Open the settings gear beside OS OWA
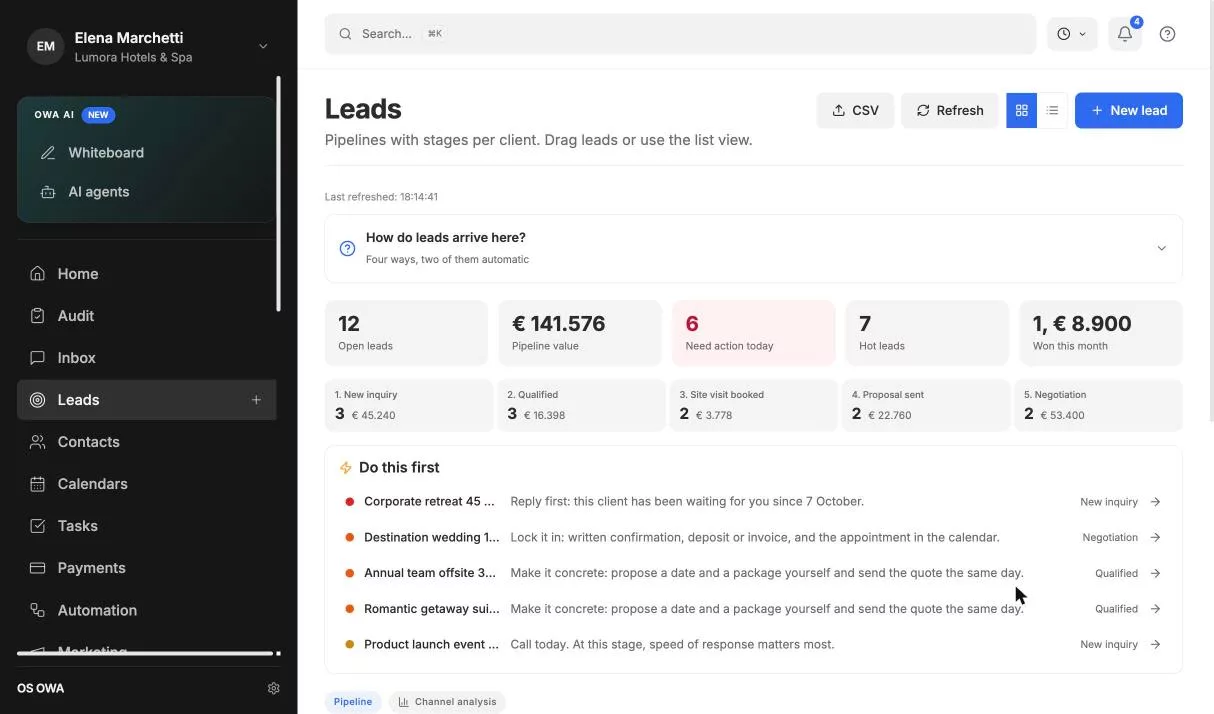This screenshot has height=714, width=1214. (x=274, y=688)
